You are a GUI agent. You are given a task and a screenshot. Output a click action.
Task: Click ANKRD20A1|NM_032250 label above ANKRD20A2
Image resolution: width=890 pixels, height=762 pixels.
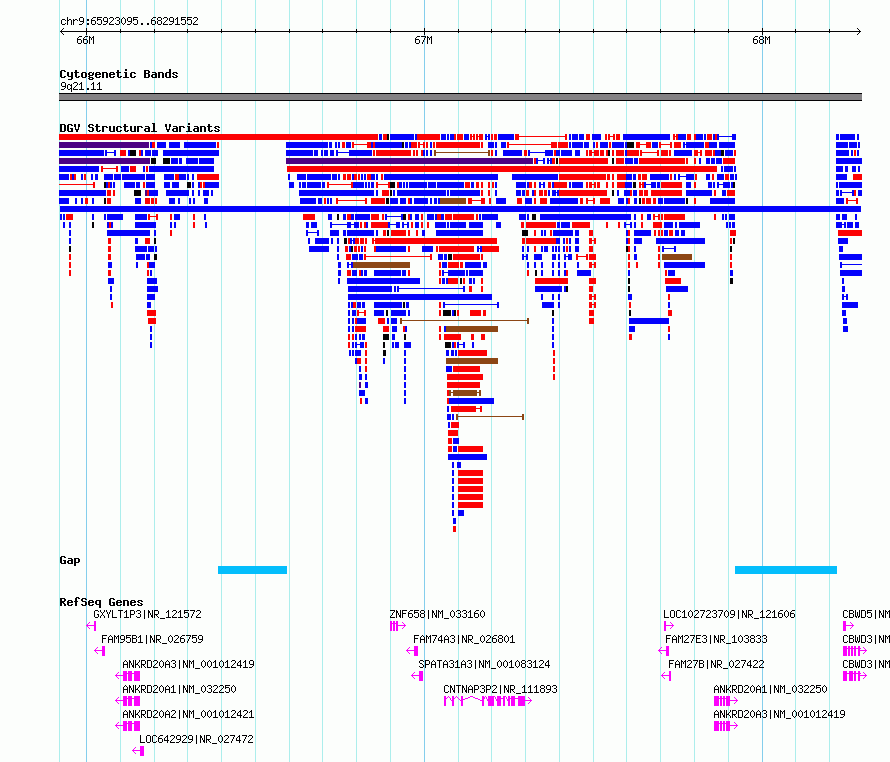click(x=179, y=689)
